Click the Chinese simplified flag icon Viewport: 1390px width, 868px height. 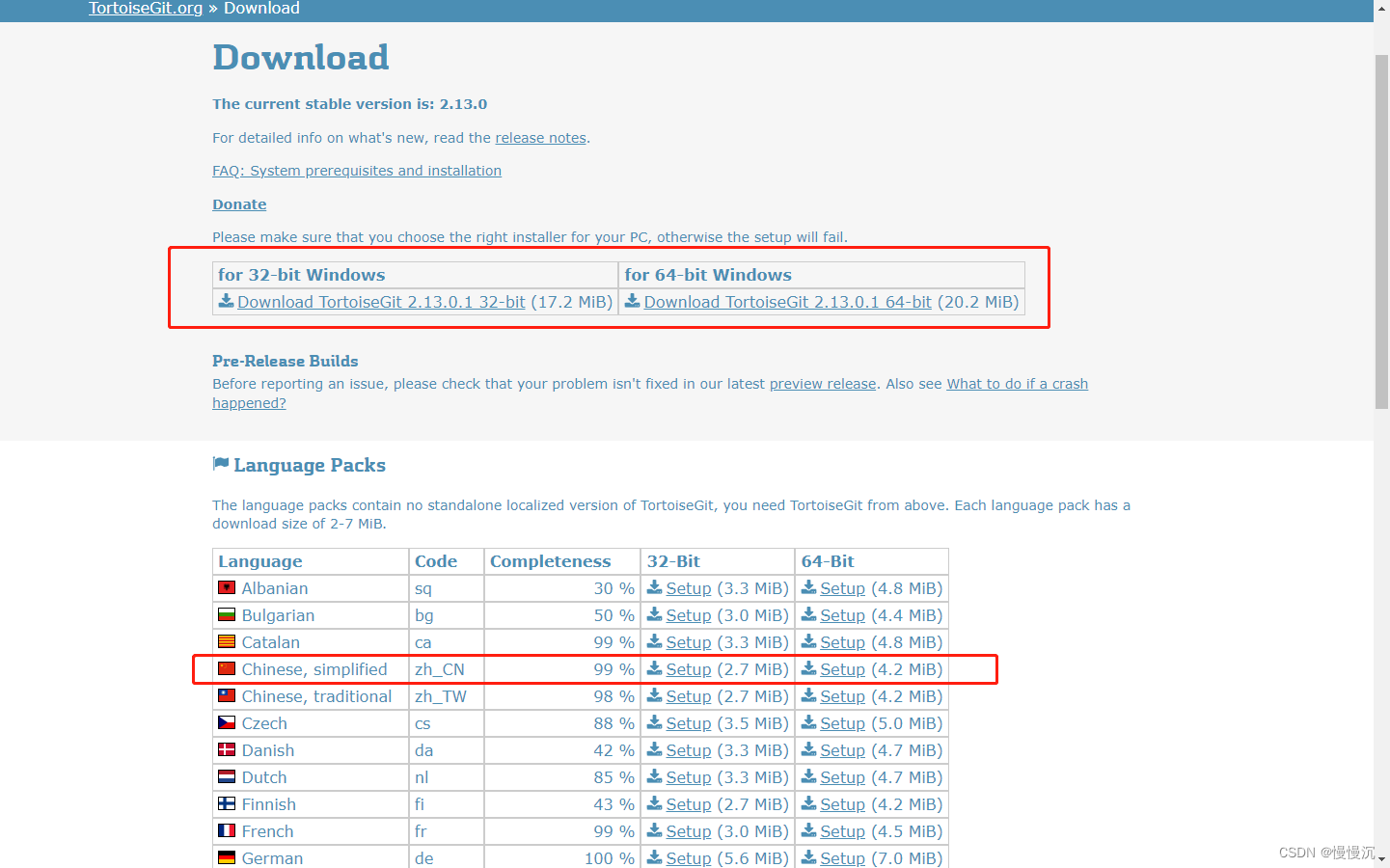point(227,668)
